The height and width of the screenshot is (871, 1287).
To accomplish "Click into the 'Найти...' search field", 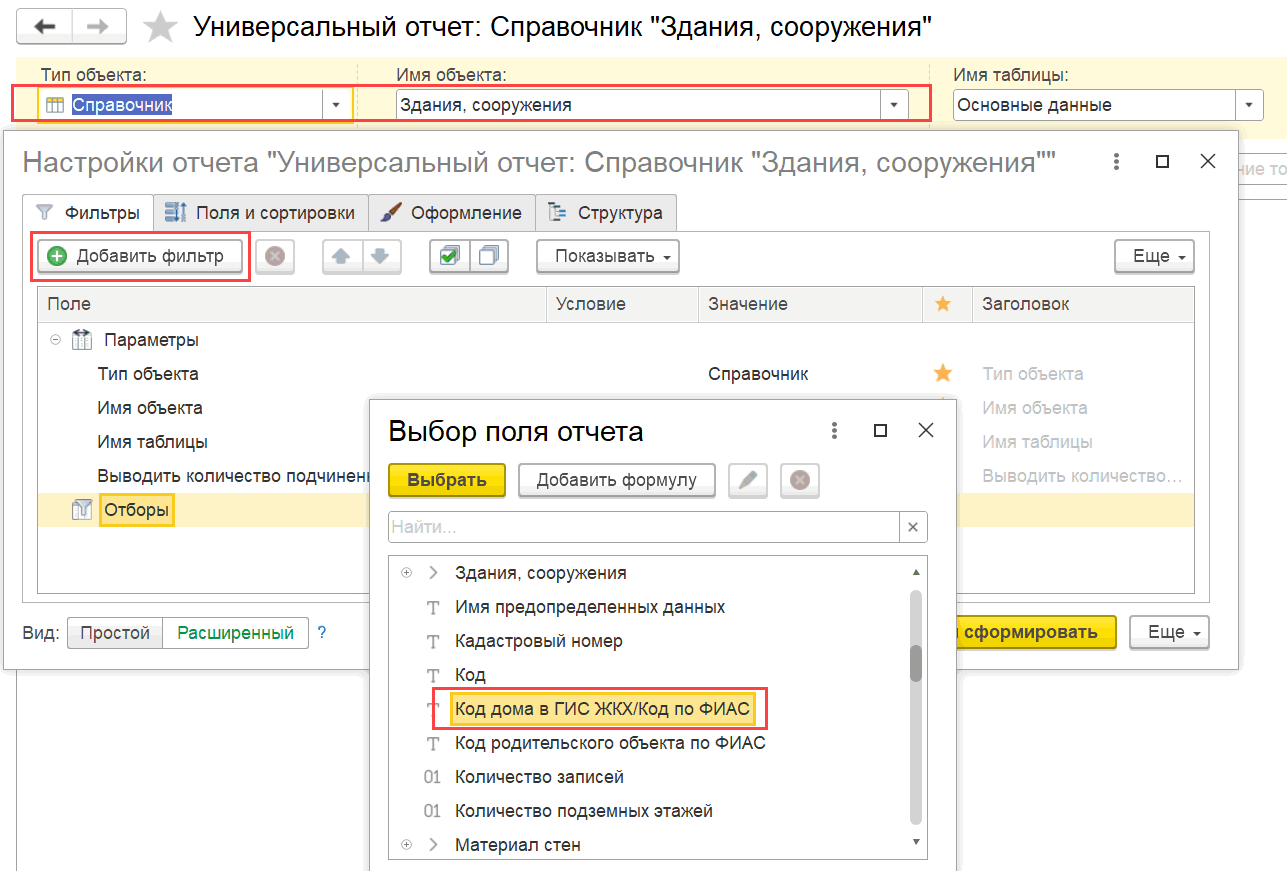I will click(645, 527).
